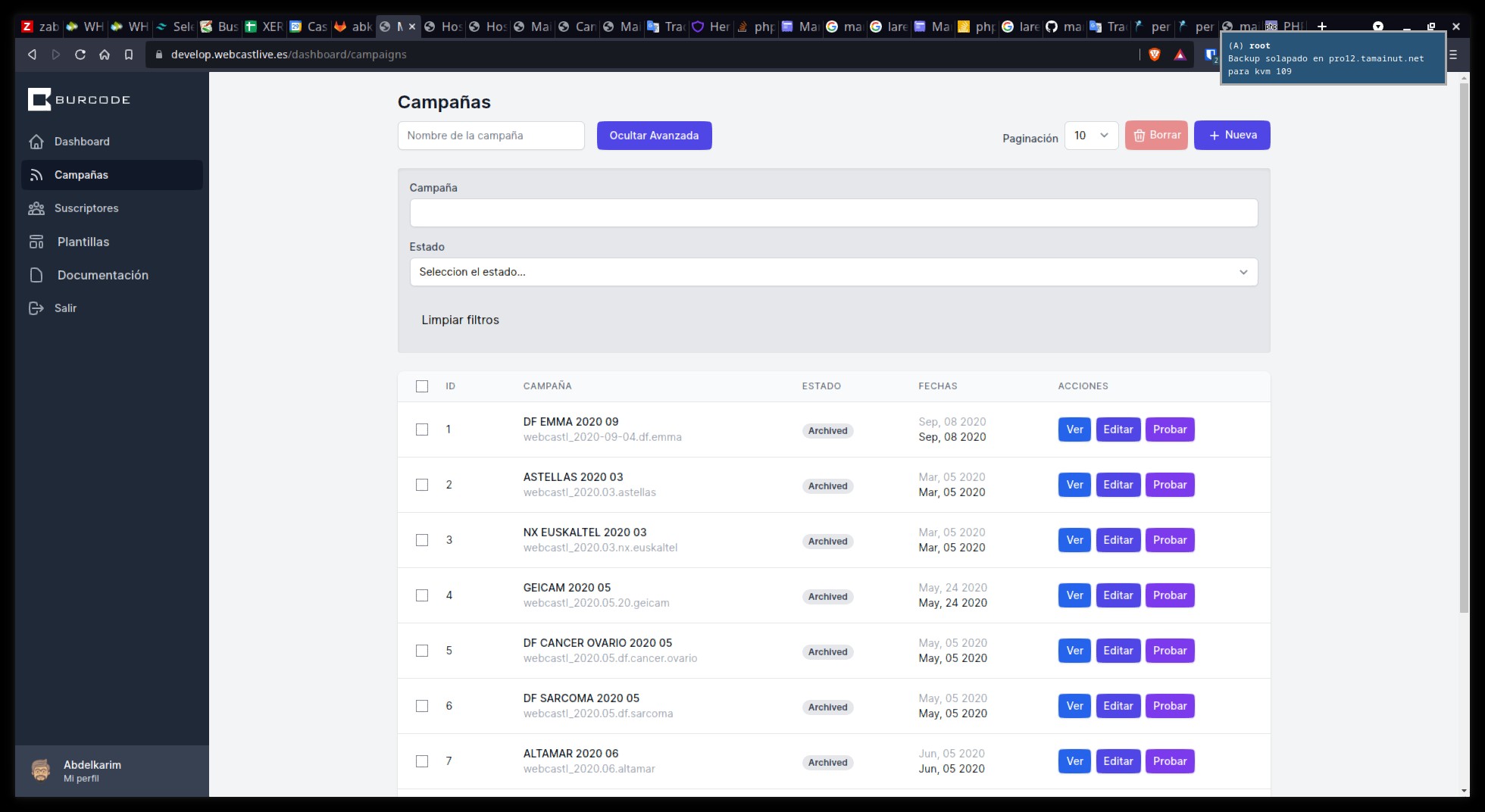The height and width of the screenshot is (812, 1485).
Task: Click the Salir logout icon
Action: click(x=36, y=308)
